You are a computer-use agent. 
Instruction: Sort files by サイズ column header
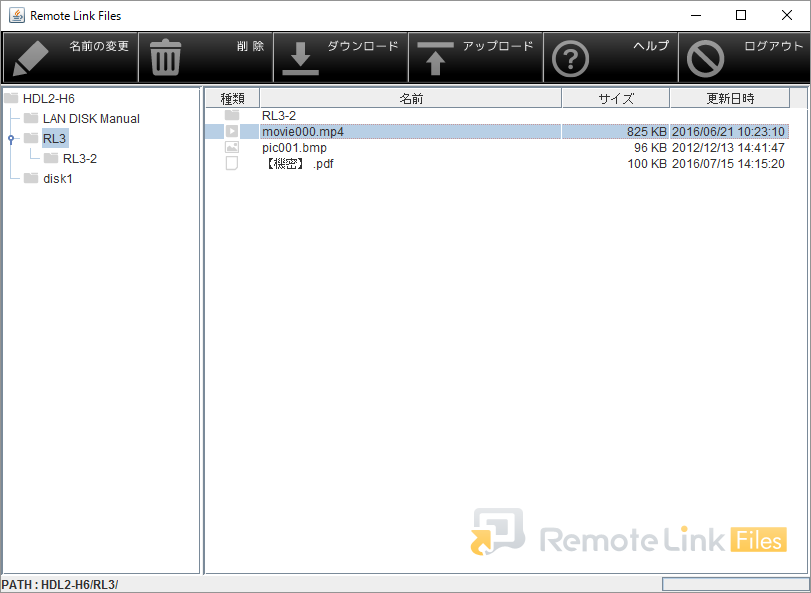(x=615, y=99)
